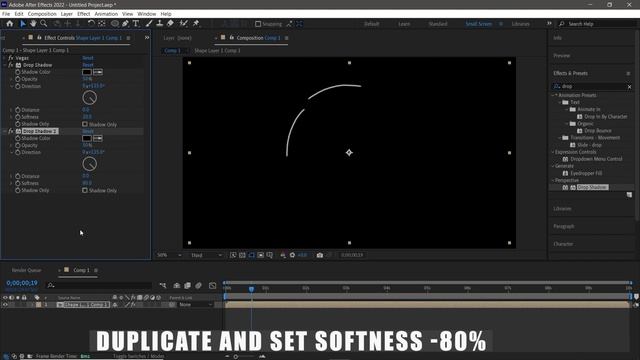Switch to the Small Screen workspace
Image resolution: width=640 pixels, height=360 pixels.
[x=478, y=24]
